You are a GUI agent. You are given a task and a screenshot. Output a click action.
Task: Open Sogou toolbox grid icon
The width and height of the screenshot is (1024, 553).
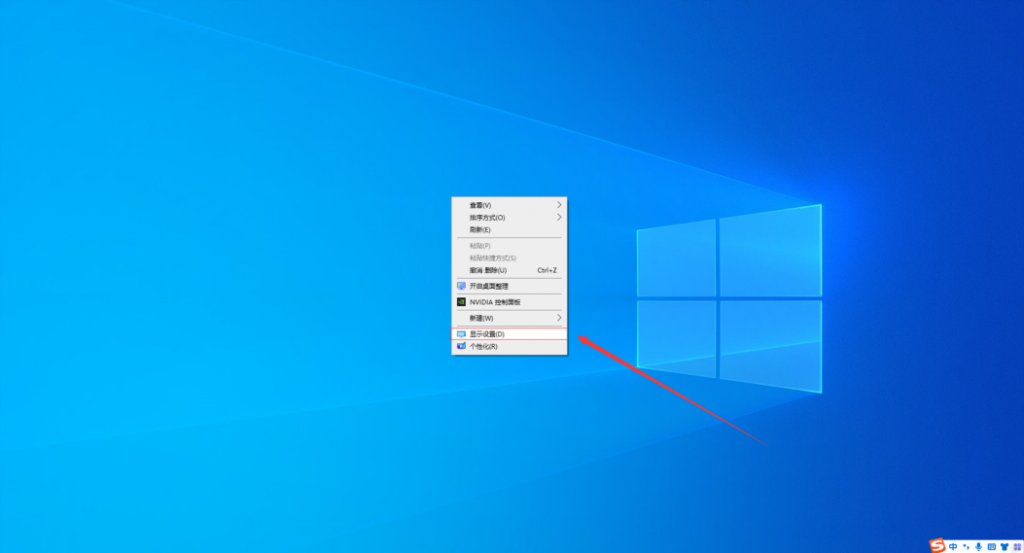click(x=1017, y=546)
